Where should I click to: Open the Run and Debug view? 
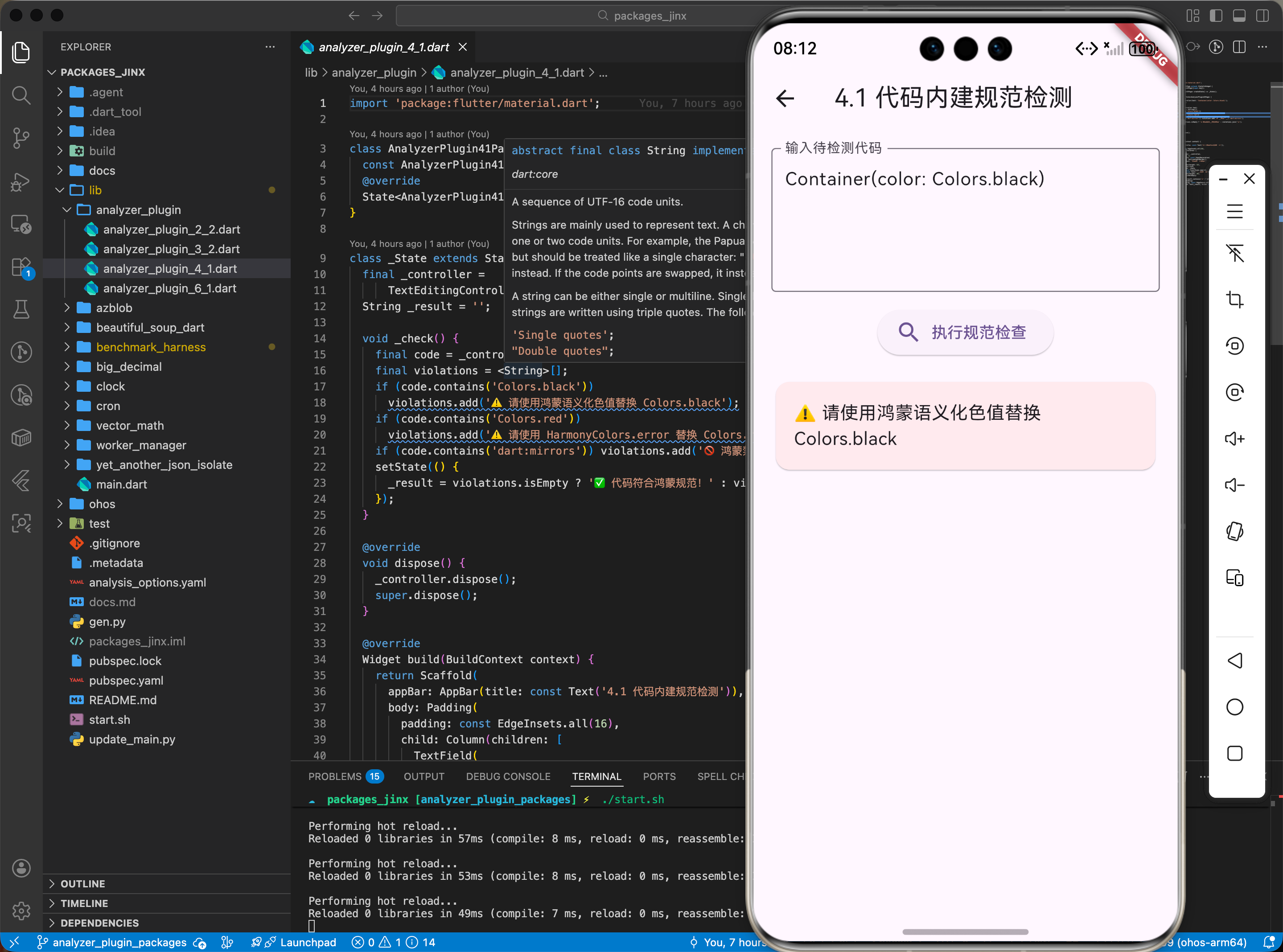(21, 181)
